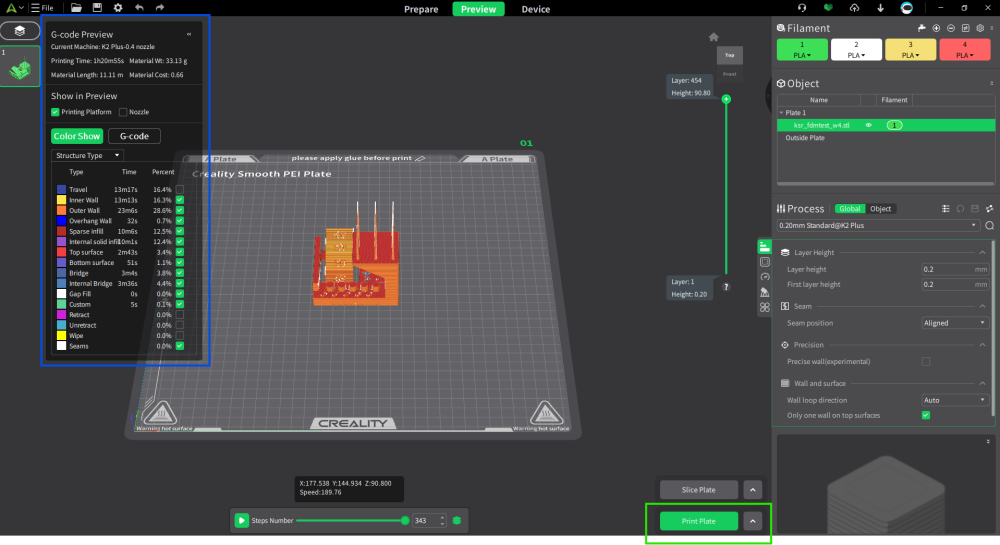The image size is (1000, 545).
Task: Click the Steps Number slider handle
Action: point(405,521)
